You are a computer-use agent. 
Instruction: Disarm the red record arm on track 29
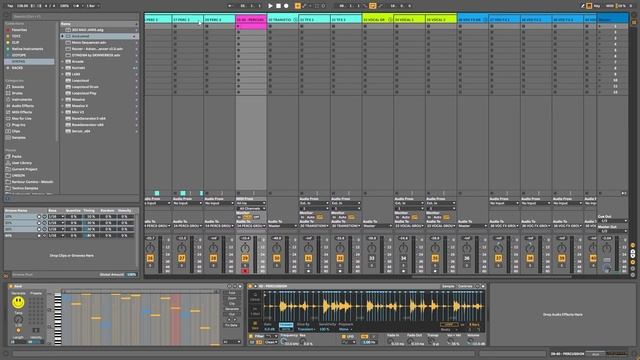pos(245,271)
